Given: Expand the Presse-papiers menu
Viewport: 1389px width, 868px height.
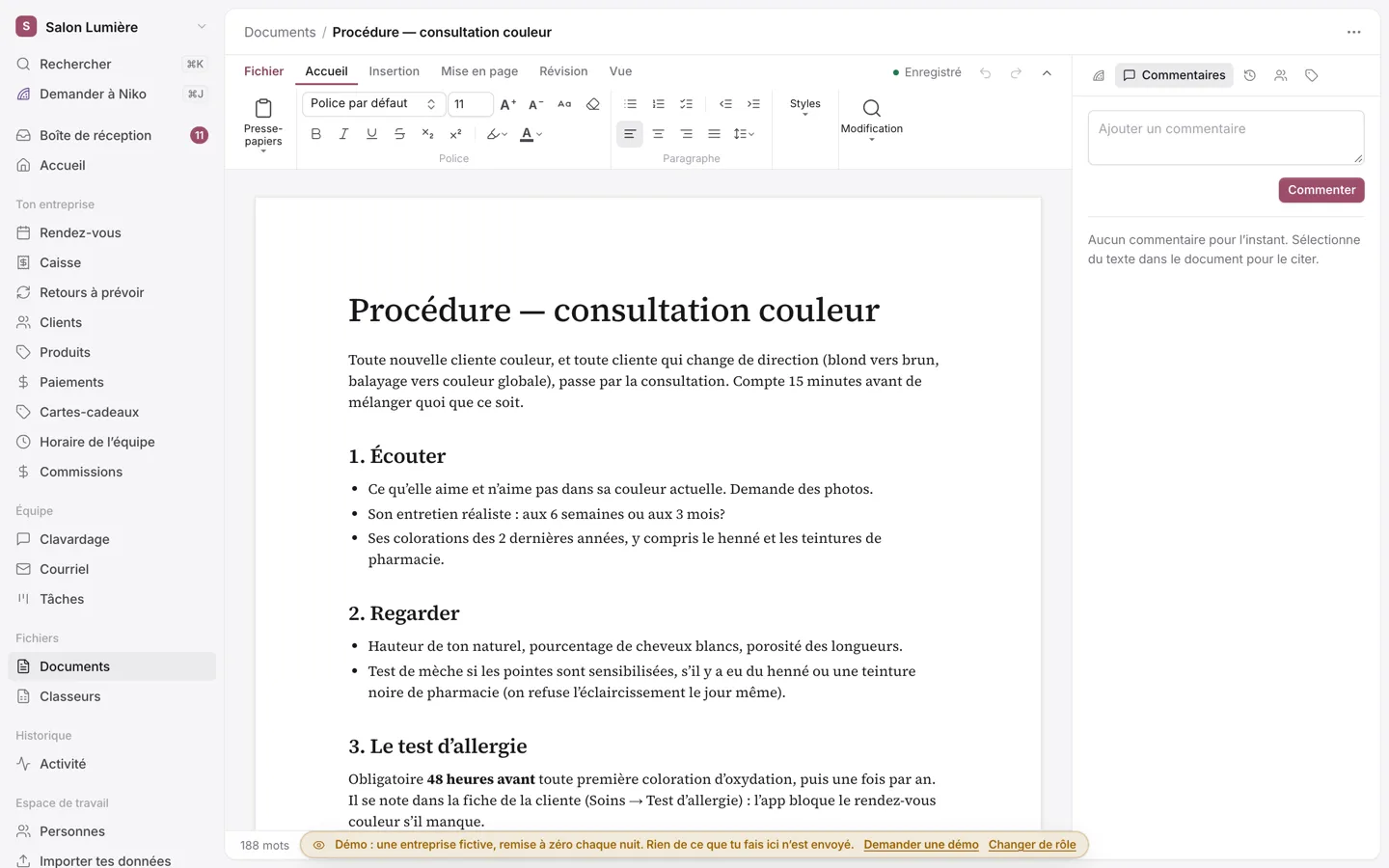Looking at the screenshot, I should tap(263, 124).
